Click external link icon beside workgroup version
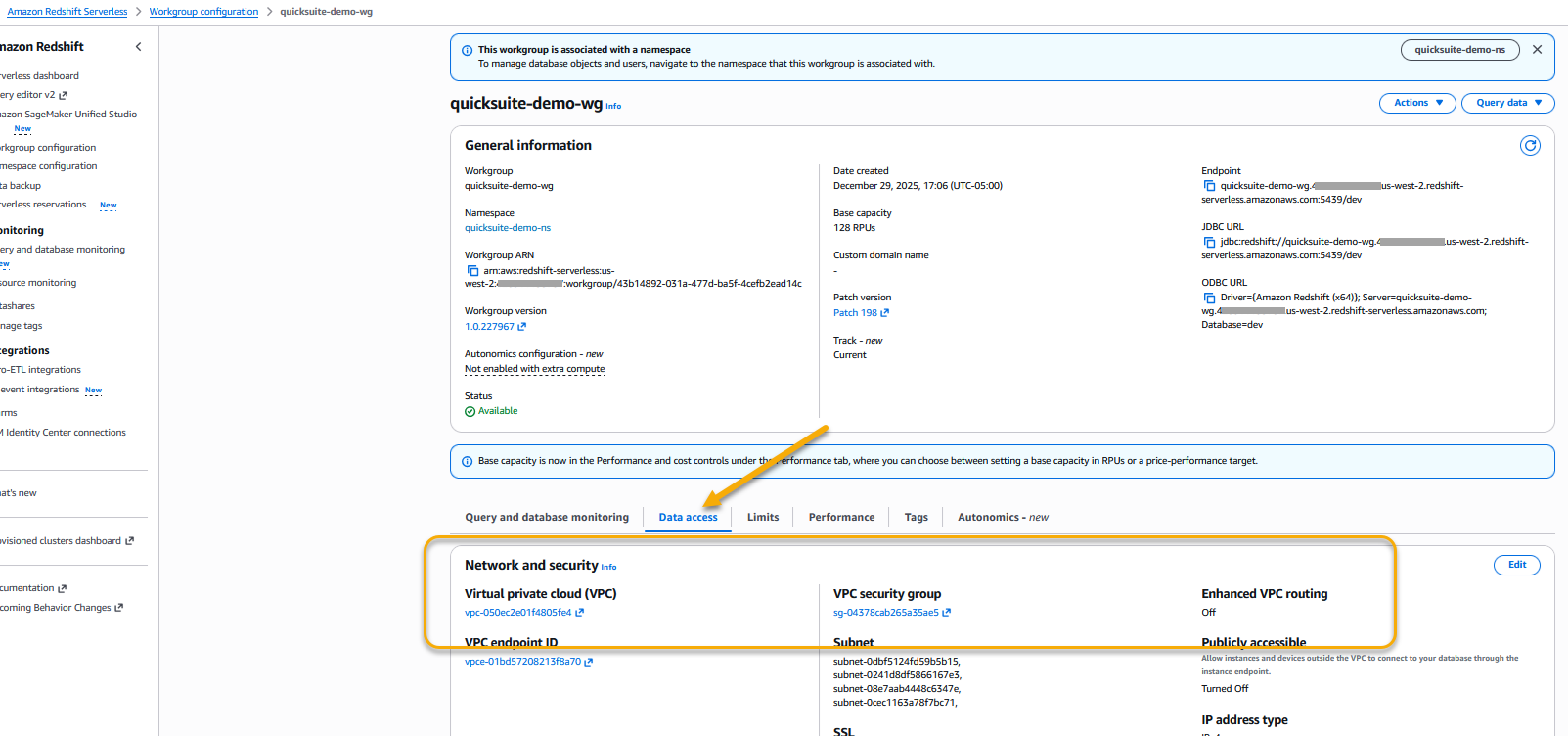1568x736 pixels. [521, 327]
